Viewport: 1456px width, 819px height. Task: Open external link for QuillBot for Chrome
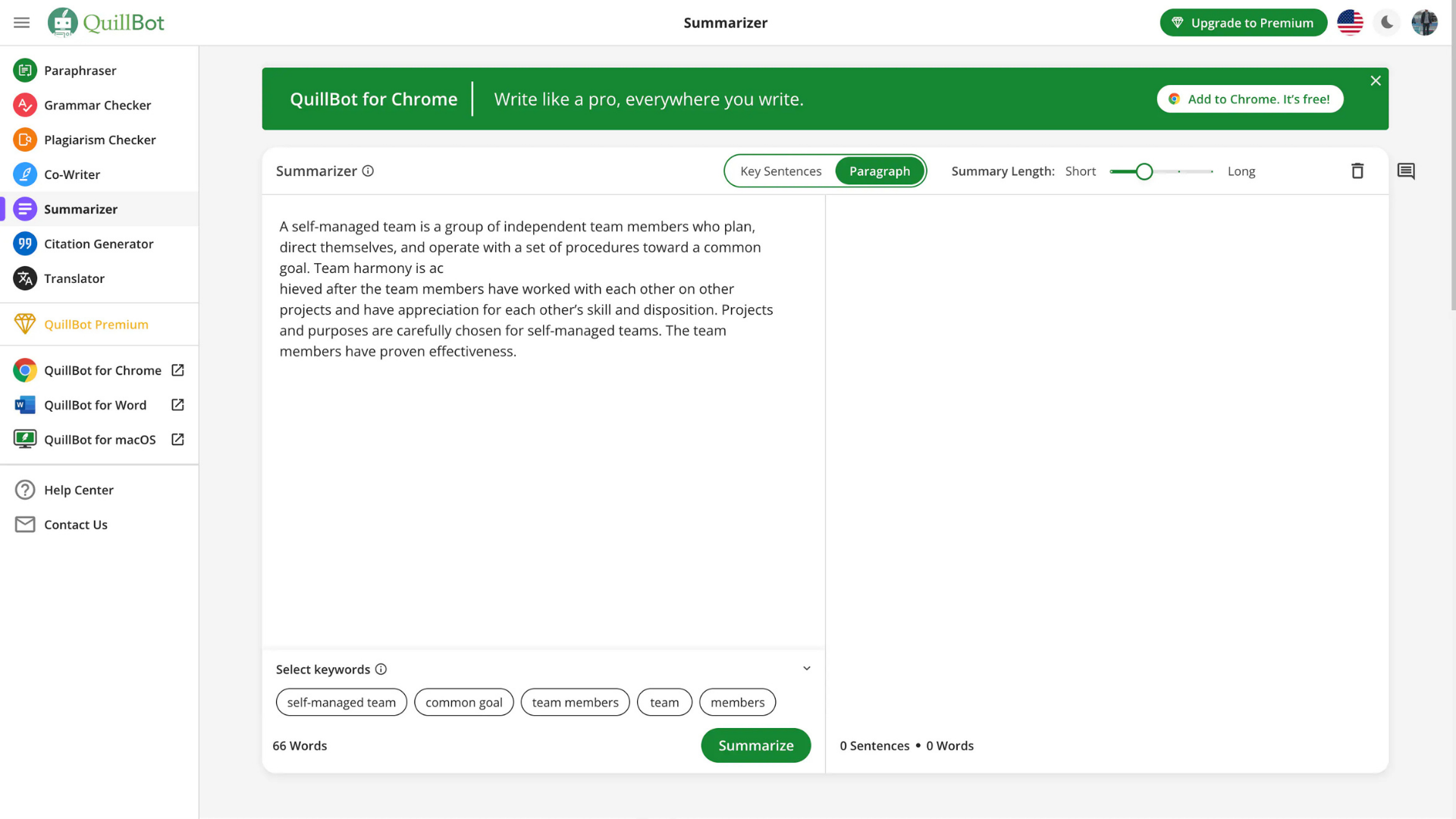click(177, 370)
